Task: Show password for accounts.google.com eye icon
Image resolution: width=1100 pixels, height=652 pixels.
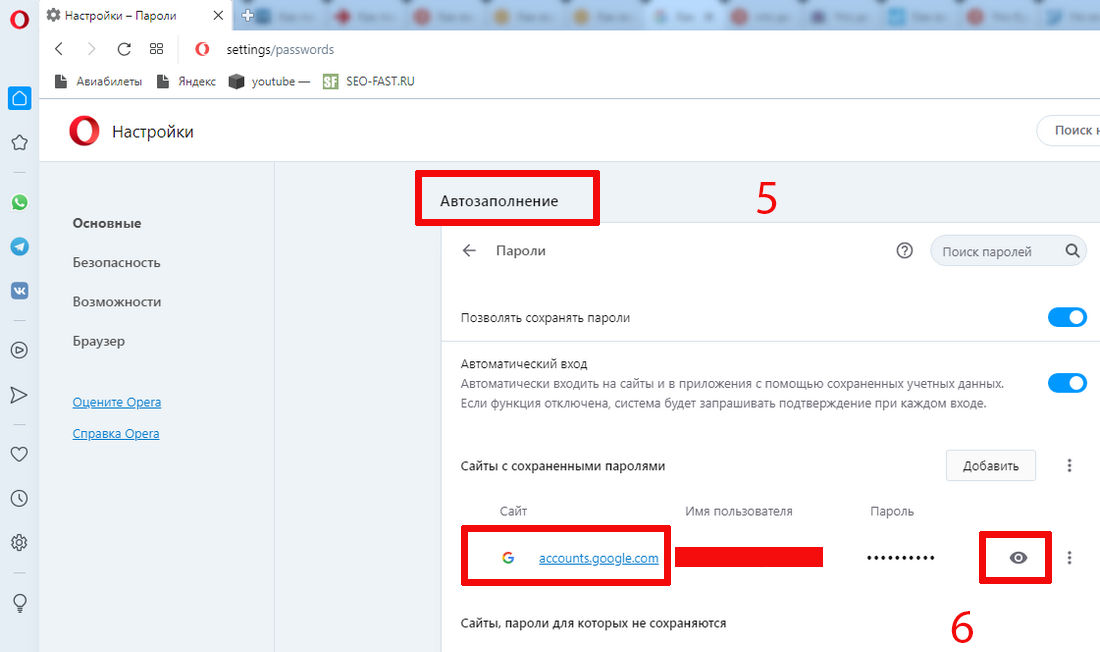Action: tap(1018, 557)
